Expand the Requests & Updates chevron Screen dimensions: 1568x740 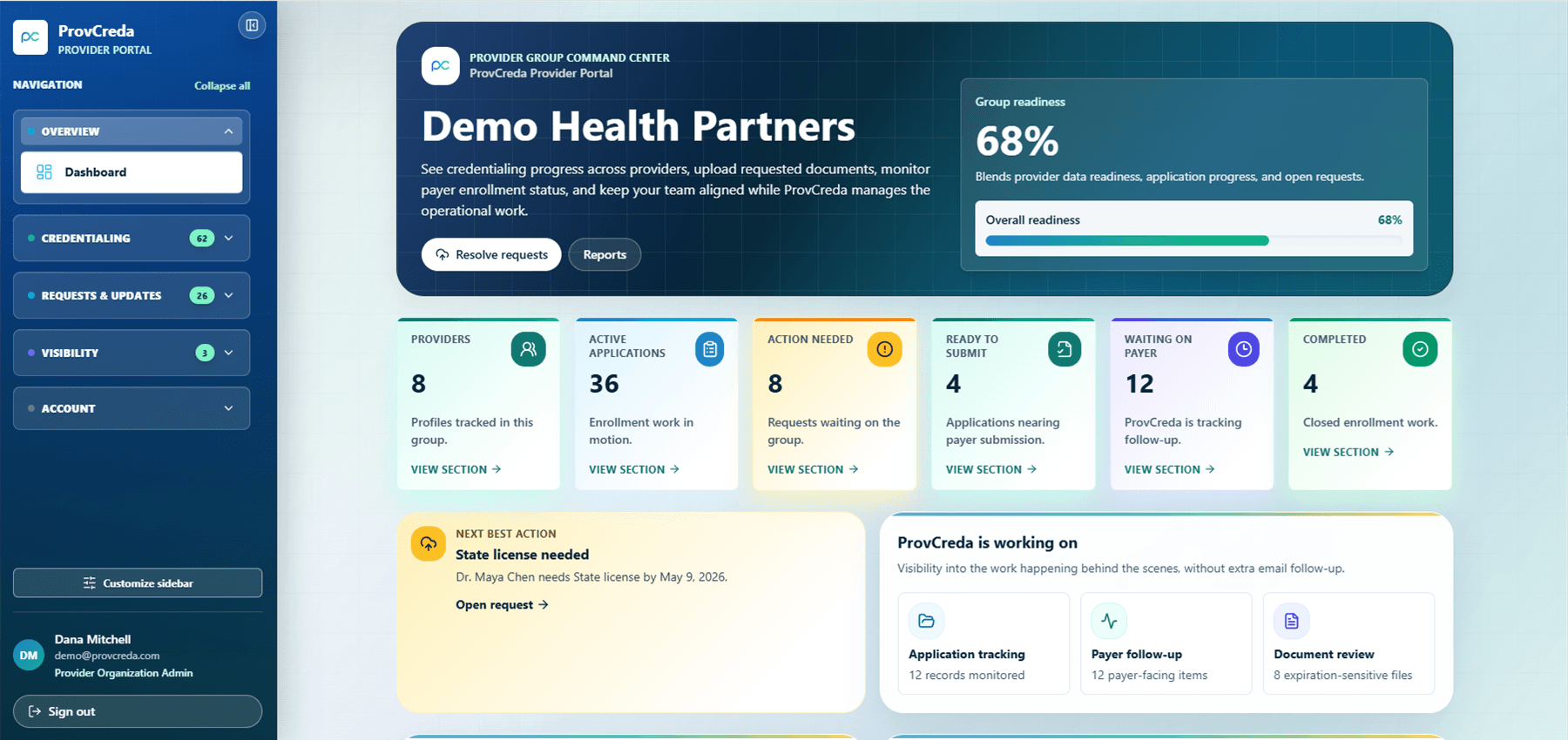pyautogui.click(x=228, y=296)
